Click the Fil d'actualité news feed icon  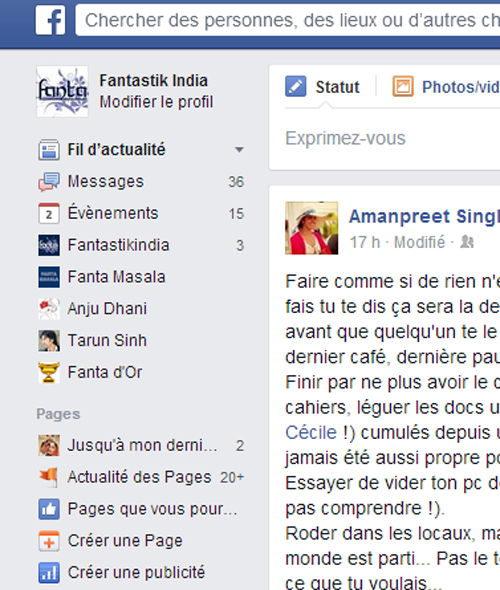coord(49,150)
